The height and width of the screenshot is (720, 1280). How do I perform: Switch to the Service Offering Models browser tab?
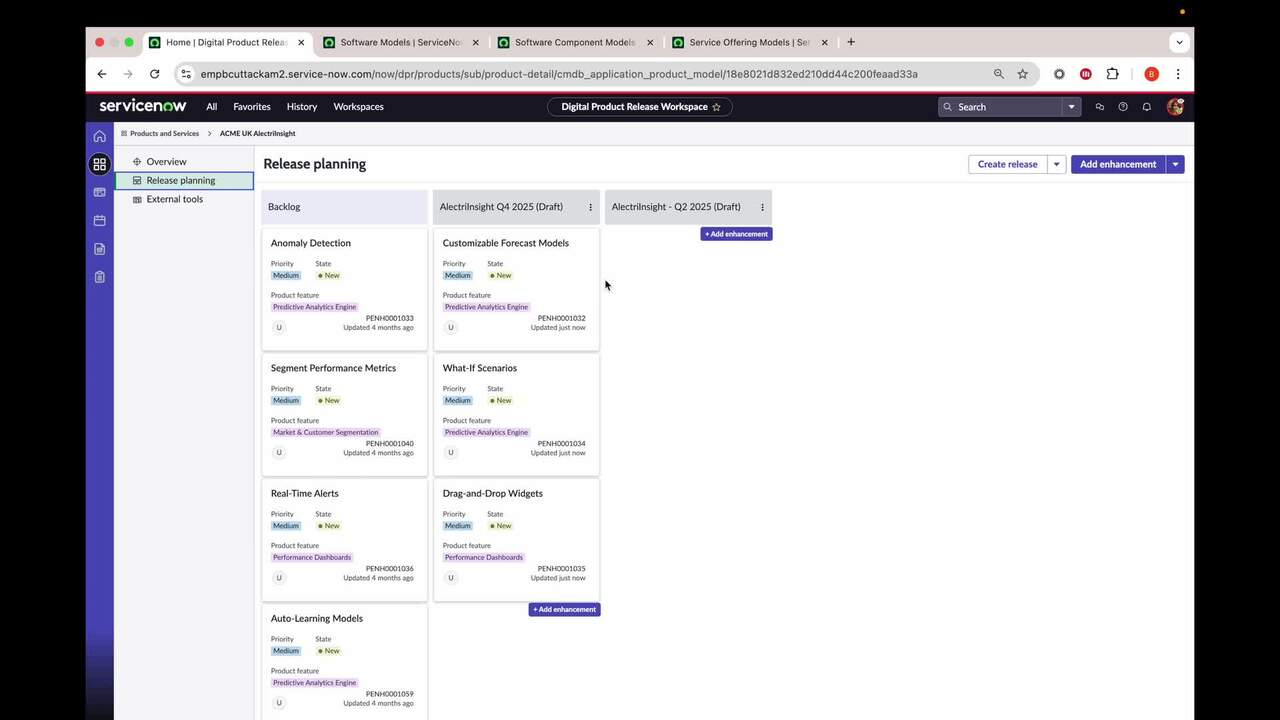tap(748, 42)
